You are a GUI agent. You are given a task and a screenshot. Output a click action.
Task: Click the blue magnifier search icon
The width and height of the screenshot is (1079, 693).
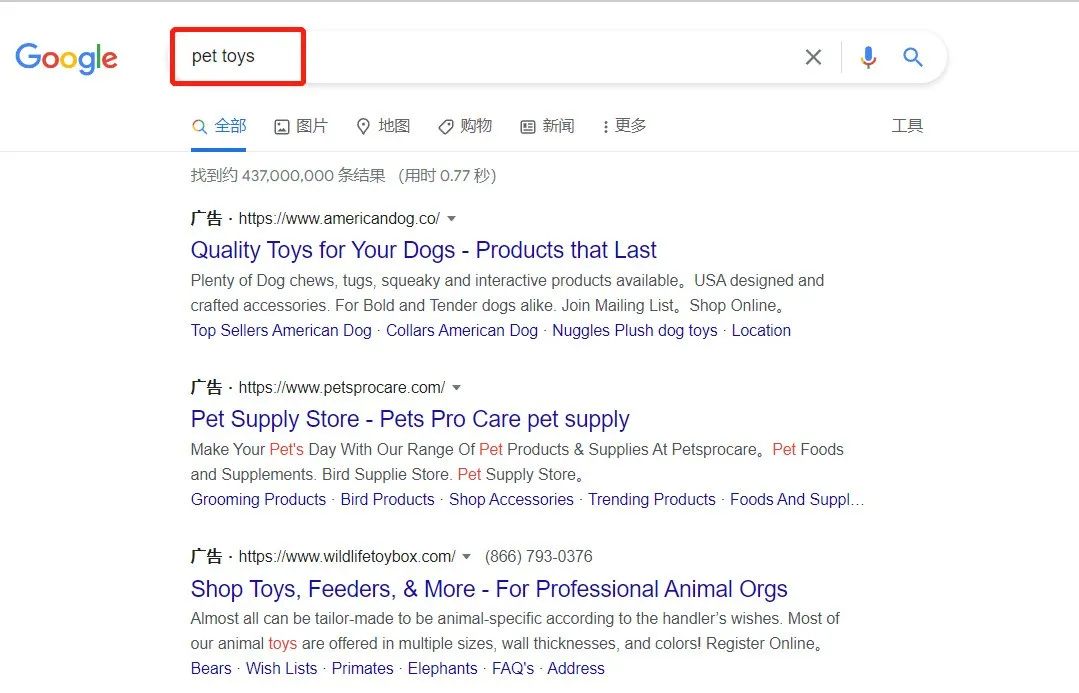point(913,58)
